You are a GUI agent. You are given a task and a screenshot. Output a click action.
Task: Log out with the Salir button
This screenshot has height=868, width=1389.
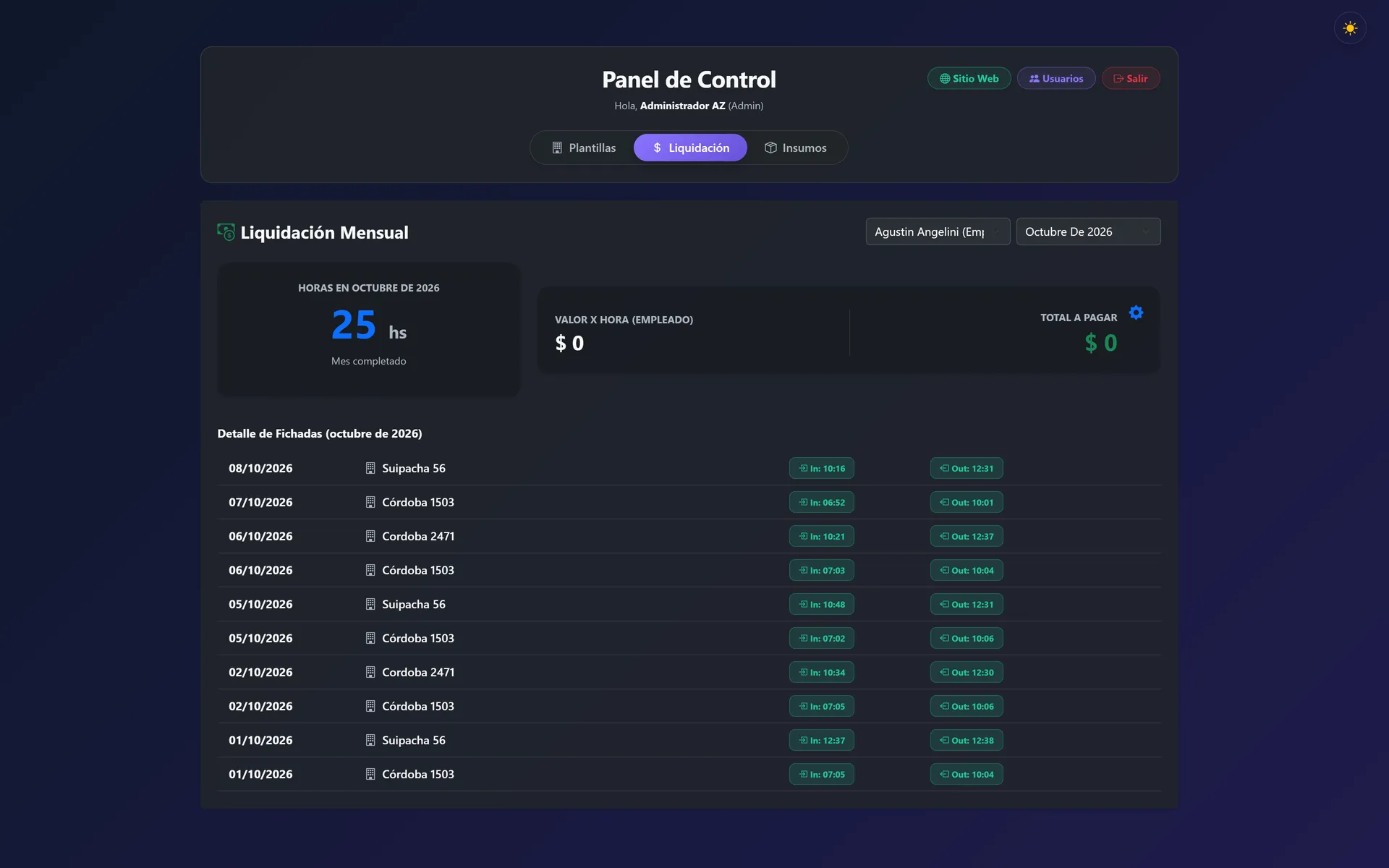[x=1131, y=78]
